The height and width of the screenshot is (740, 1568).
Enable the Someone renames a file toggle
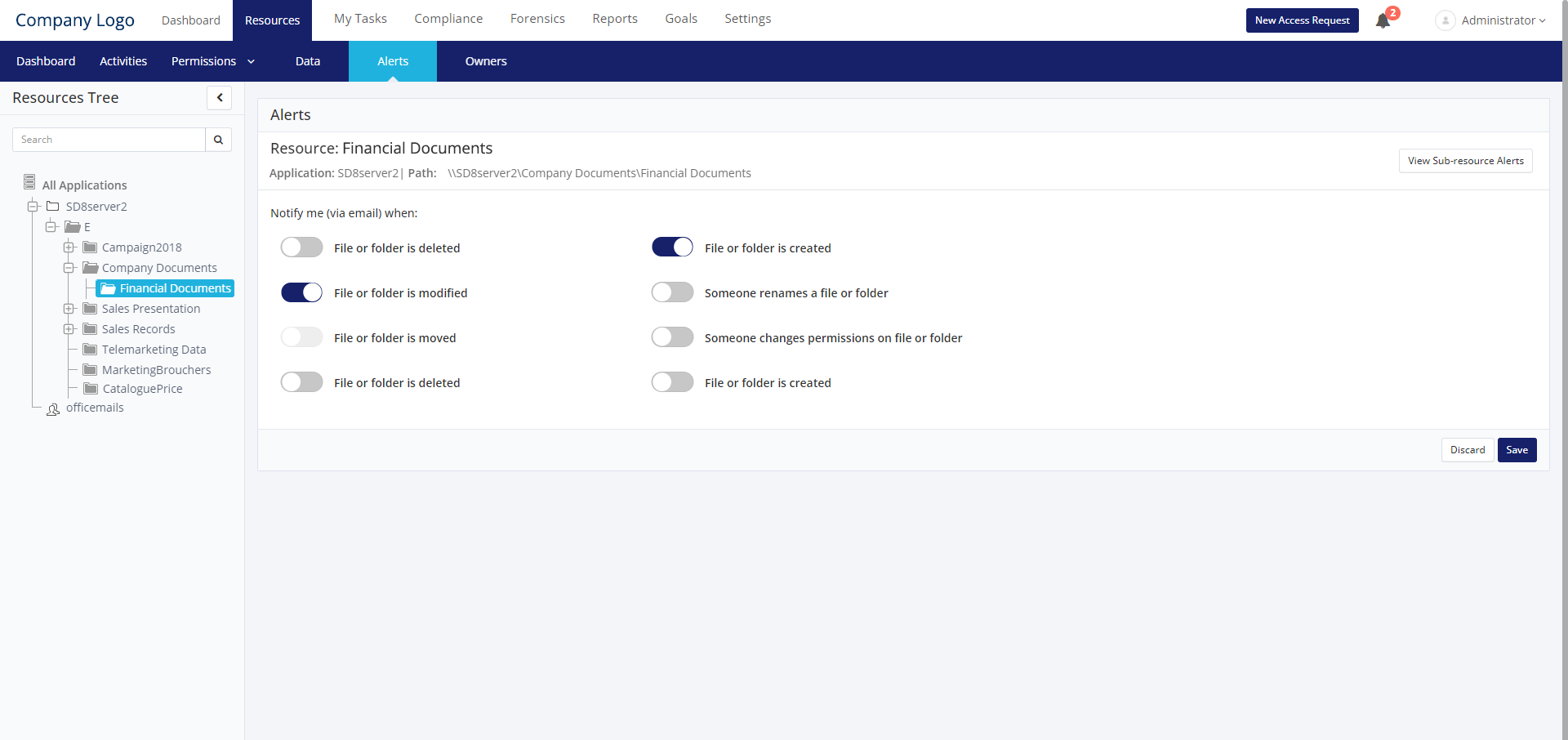[x=672, y=292]
